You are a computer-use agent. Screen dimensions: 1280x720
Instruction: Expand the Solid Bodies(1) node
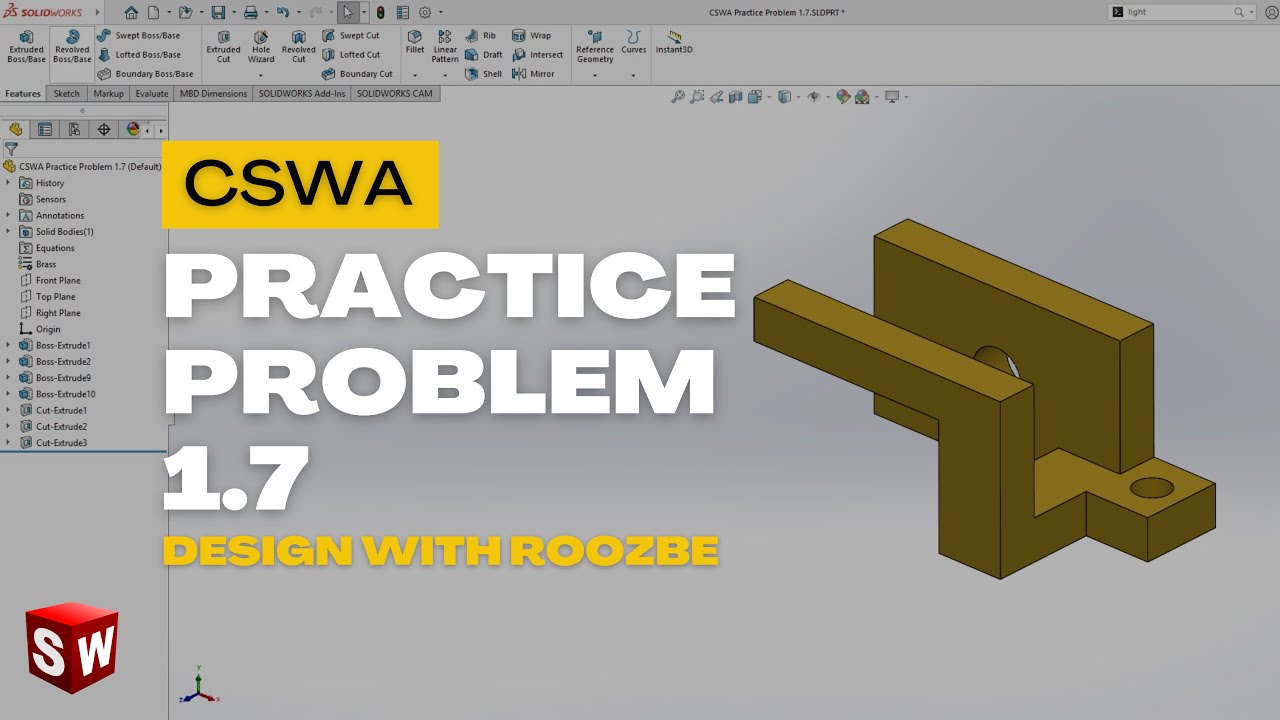pyautogui.click(x=8, y=232)
